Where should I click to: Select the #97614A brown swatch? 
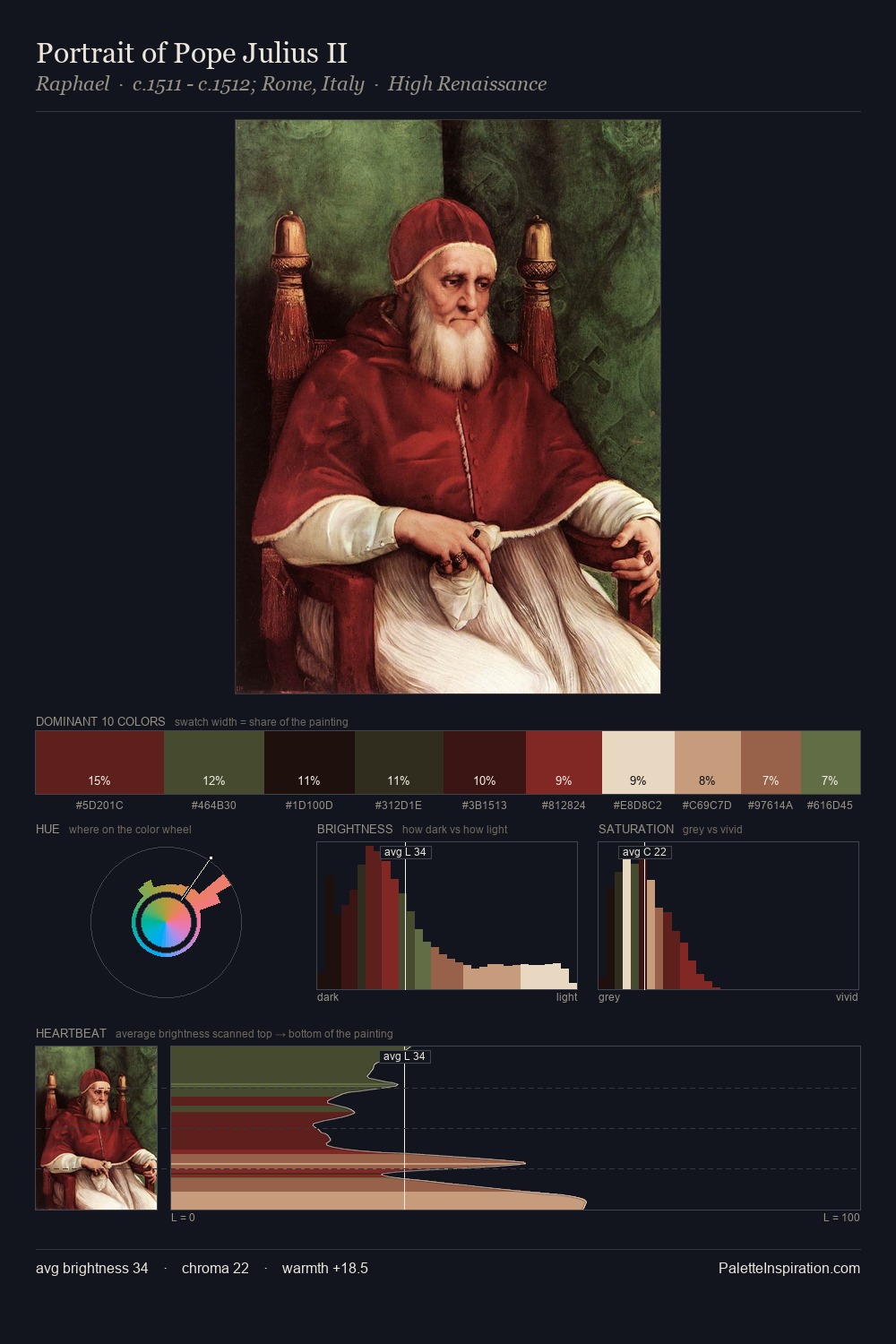(771, 762)
